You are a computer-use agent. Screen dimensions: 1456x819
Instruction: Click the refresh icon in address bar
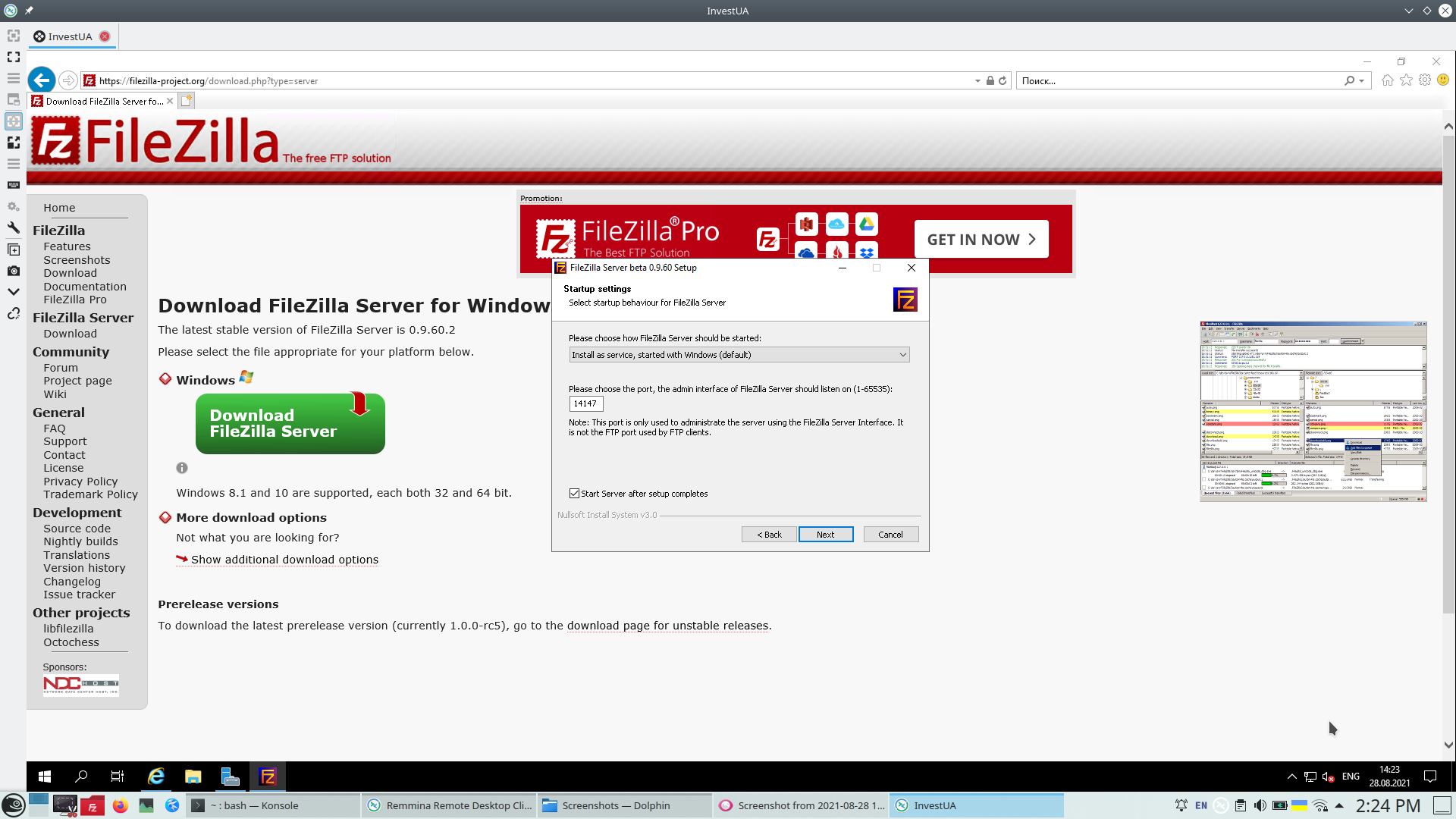1003,80
